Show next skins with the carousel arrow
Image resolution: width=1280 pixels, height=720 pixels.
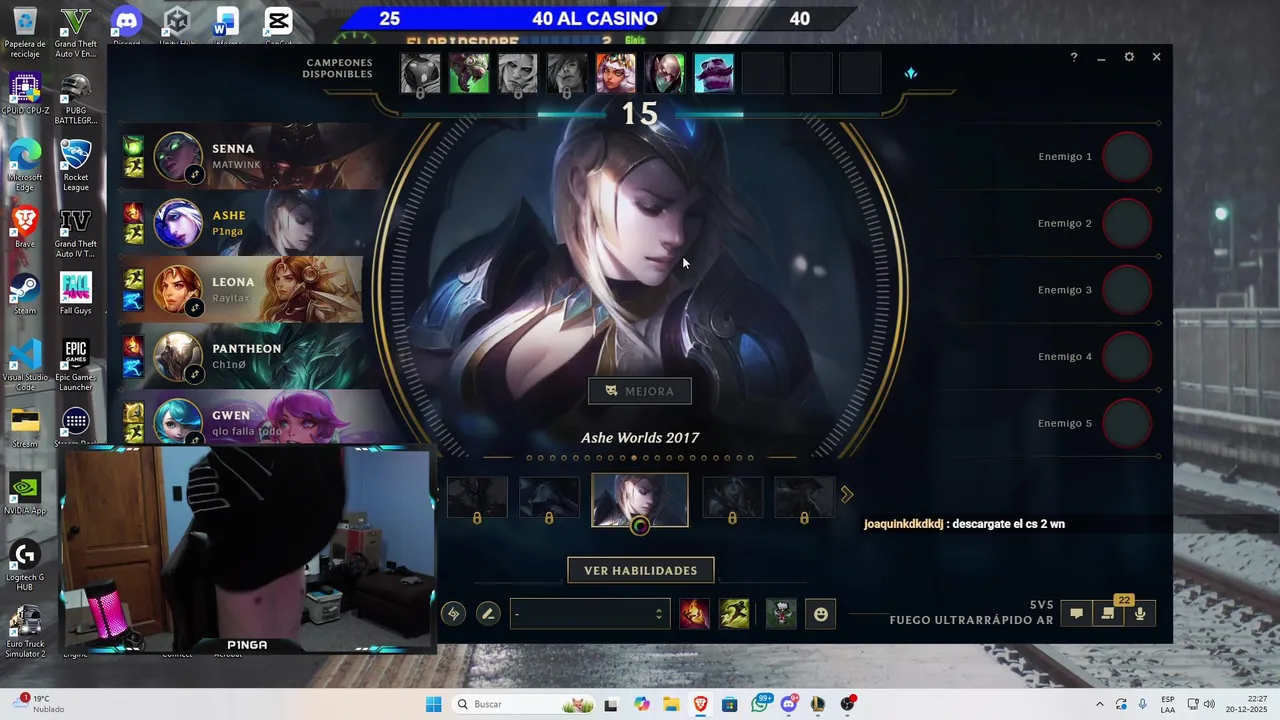point(847,495)
